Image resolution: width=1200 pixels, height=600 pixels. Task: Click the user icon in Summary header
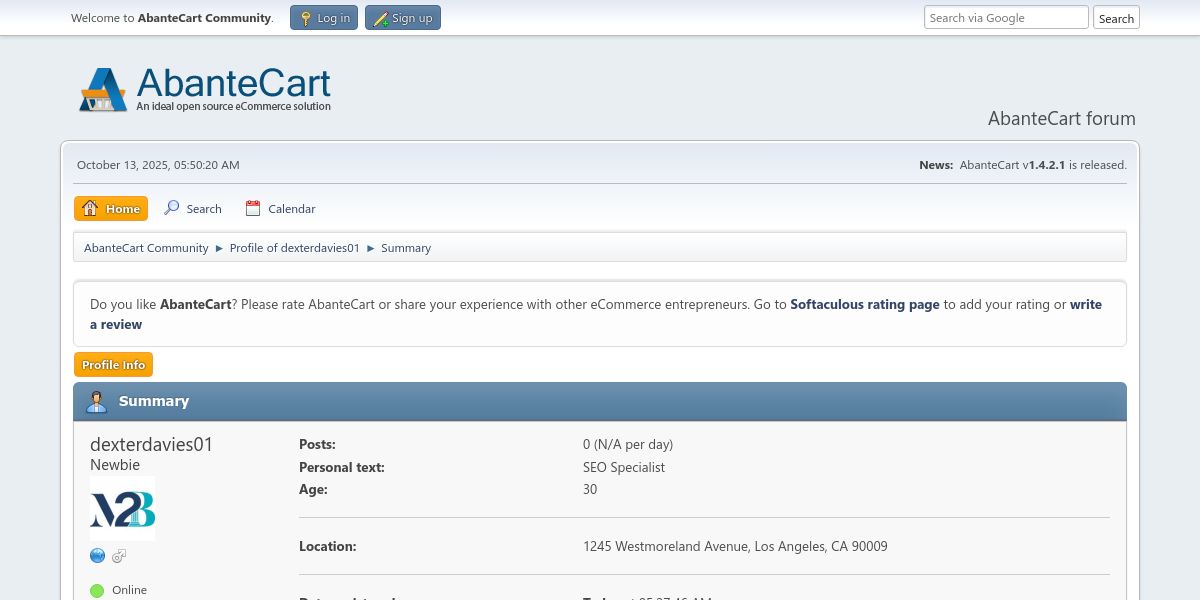click(x=96, y=402)
